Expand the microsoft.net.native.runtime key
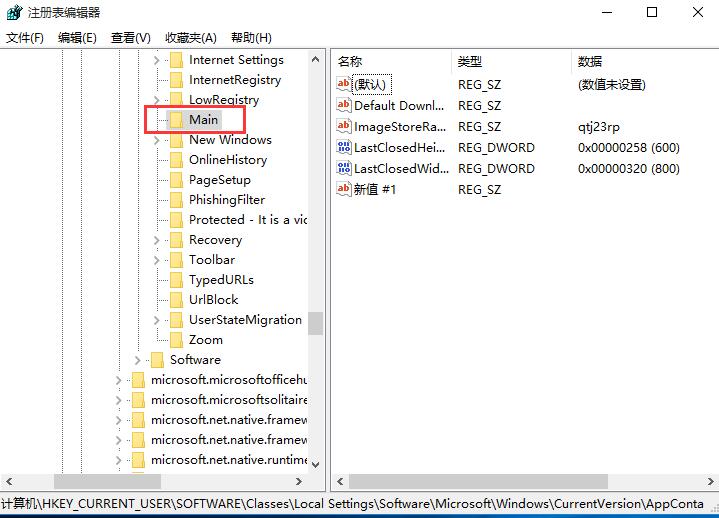 pyautogui.click(x=118, y=460)
